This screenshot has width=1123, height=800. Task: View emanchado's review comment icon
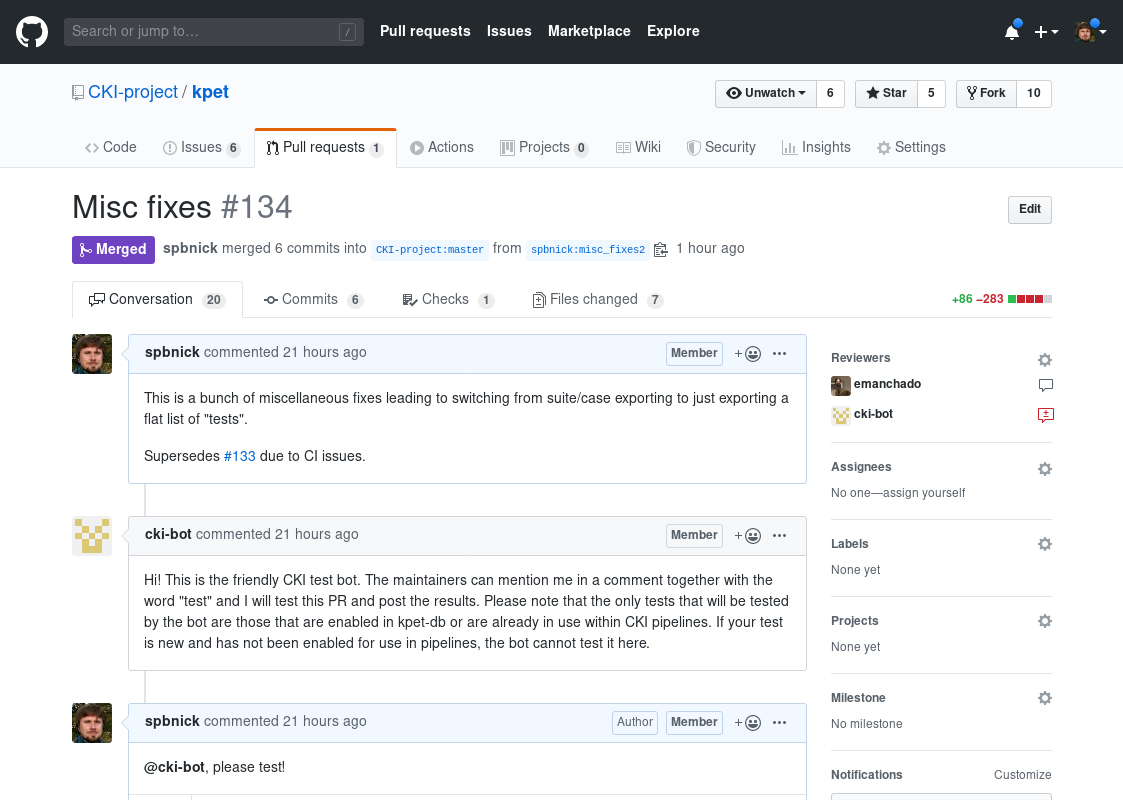pyautogui.click(x=1046, y=385)
